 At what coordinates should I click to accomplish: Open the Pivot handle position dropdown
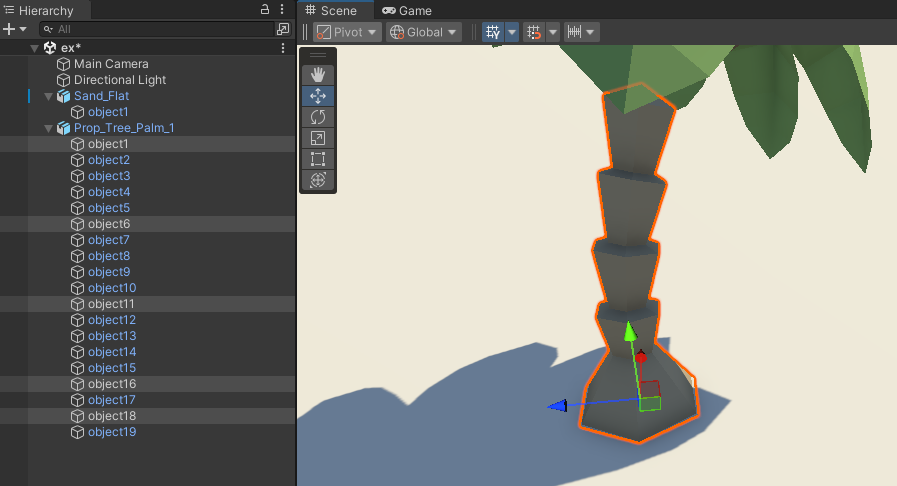pos(347,32)
